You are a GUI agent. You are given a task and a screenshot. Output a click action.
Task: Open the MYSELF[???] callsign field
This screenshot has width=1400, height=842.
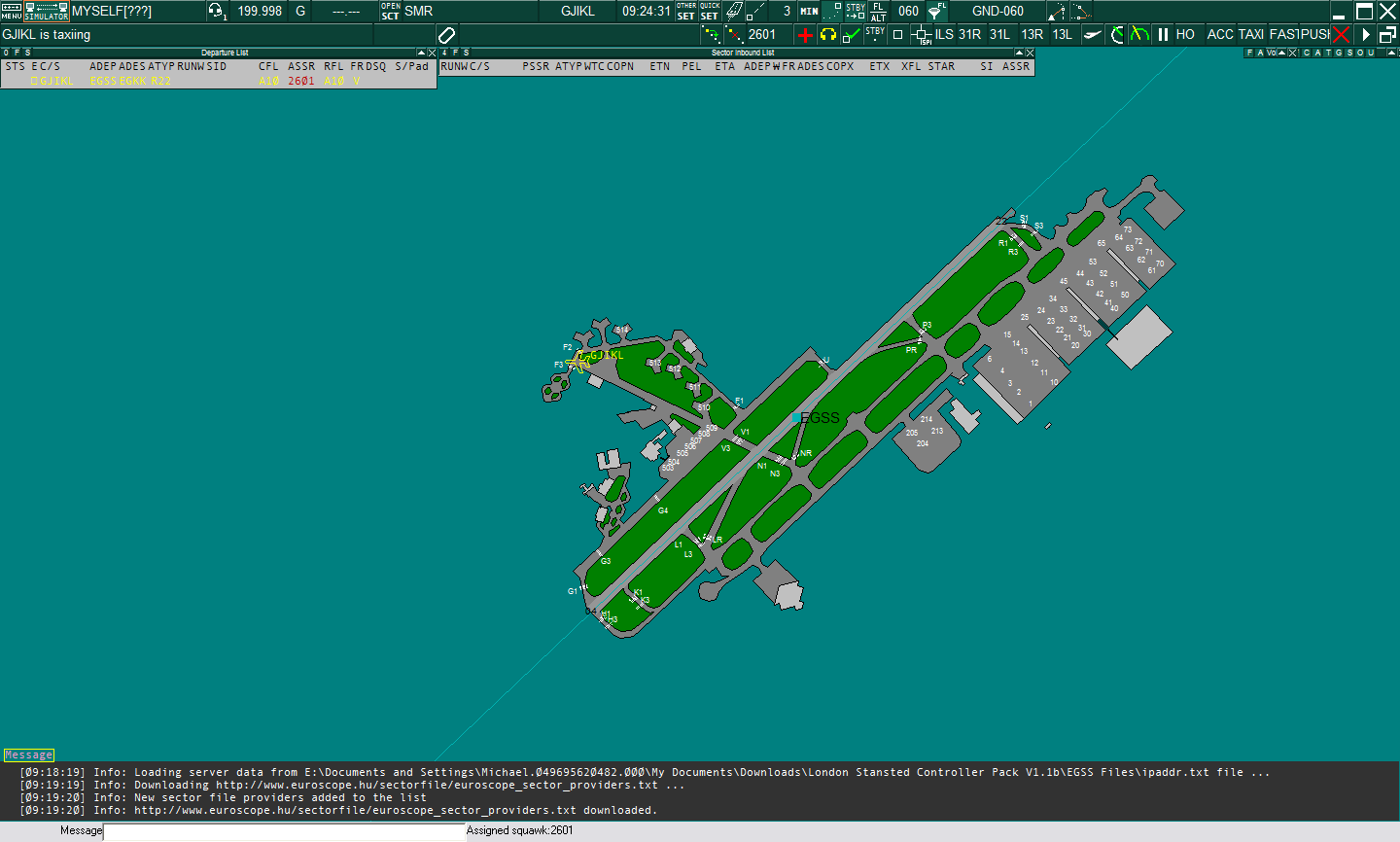point(138,11)
